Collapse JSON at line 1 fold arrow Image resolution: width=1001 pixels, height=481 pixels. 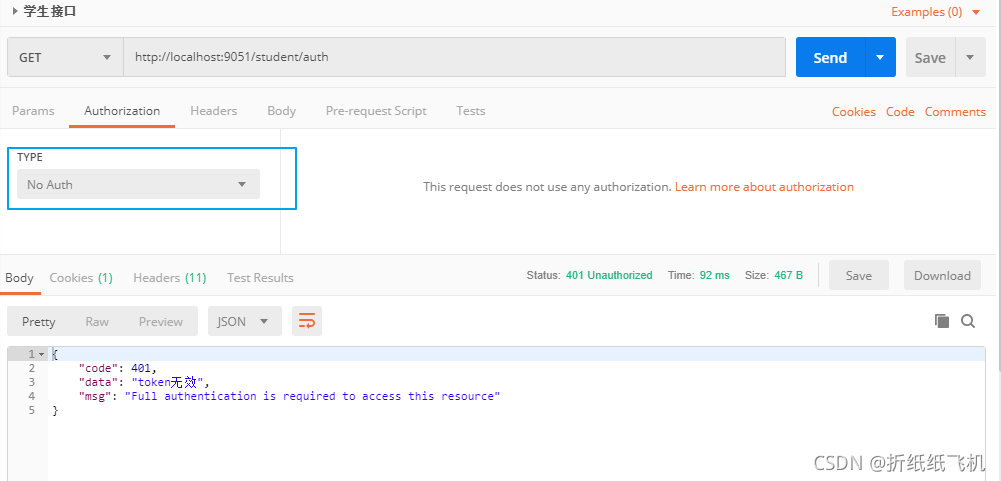click(x=41, y=354)
